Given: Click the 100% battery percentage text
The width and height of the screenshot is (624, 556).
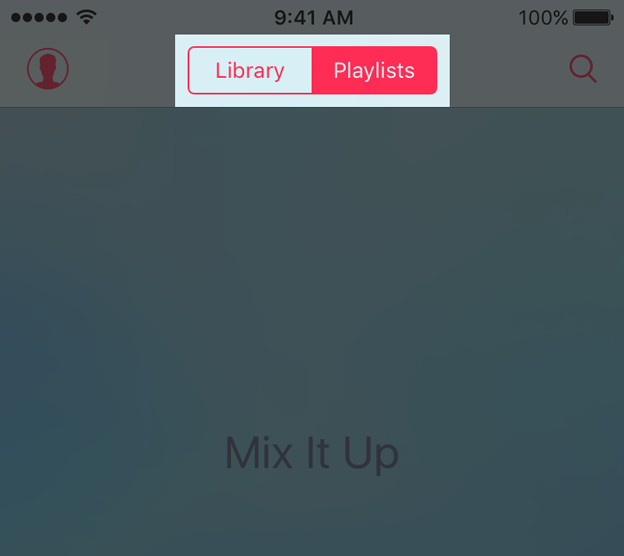Looking at the screenshot, I should (543, 18).
